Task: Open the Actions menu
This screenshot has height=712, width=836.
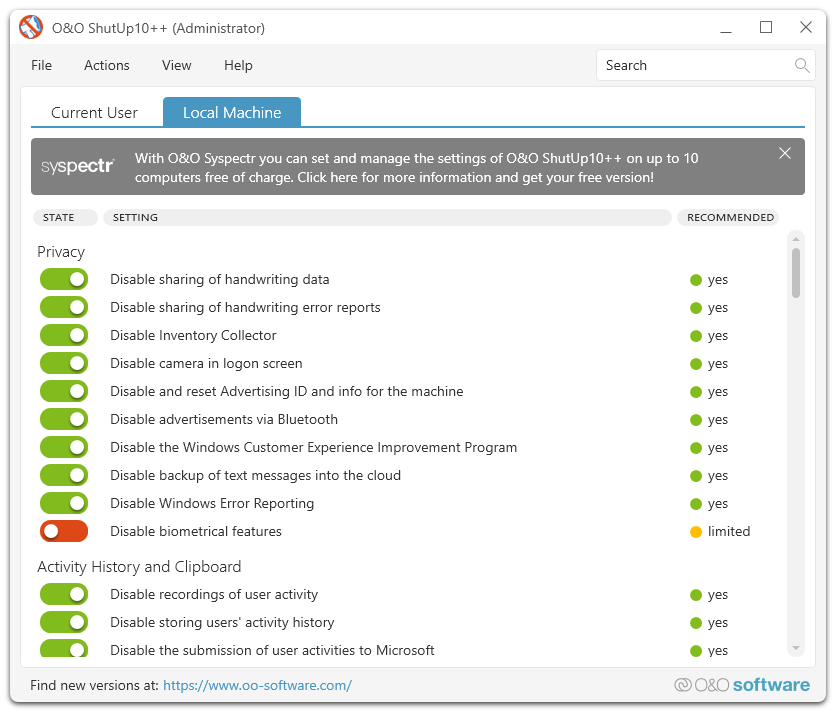Action: [107, 66]
